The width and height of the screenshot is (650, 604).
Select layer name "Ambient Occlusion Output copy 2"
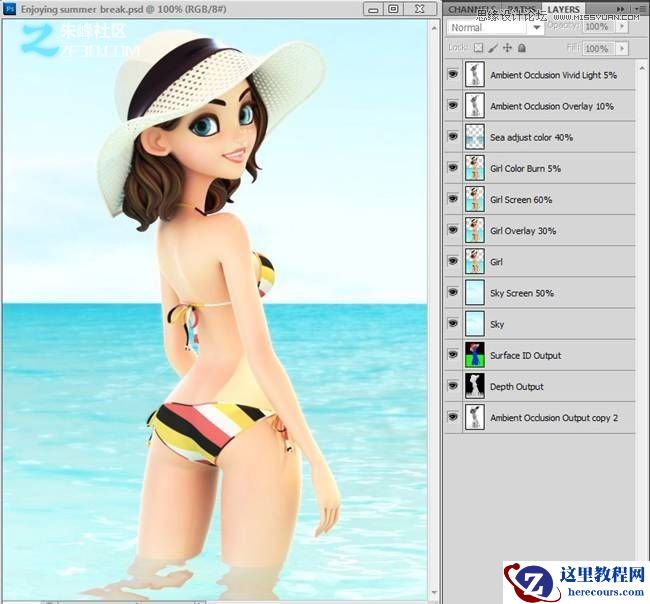tap(554, 417)
